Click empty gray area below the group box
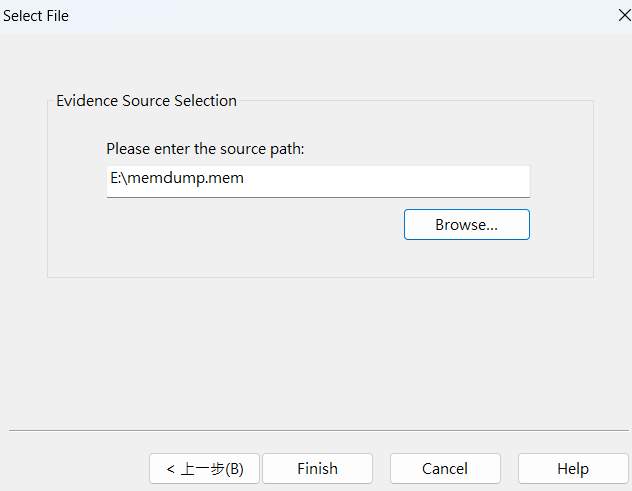Image resolution: width=632 pixels, height=491 pixels. (316, 350)
